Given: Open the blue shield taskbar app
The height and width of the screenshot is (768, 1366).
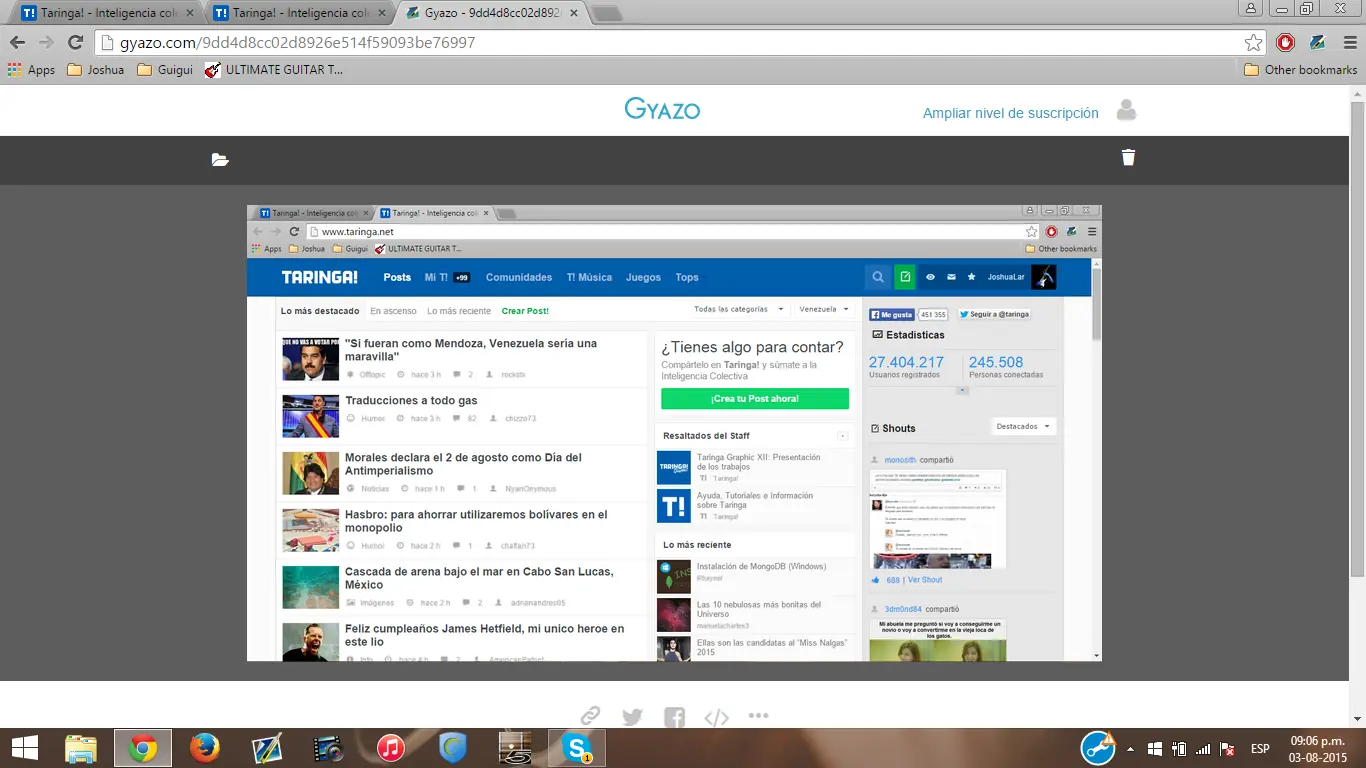Looking at the screenshot, I should click(452, 748).
